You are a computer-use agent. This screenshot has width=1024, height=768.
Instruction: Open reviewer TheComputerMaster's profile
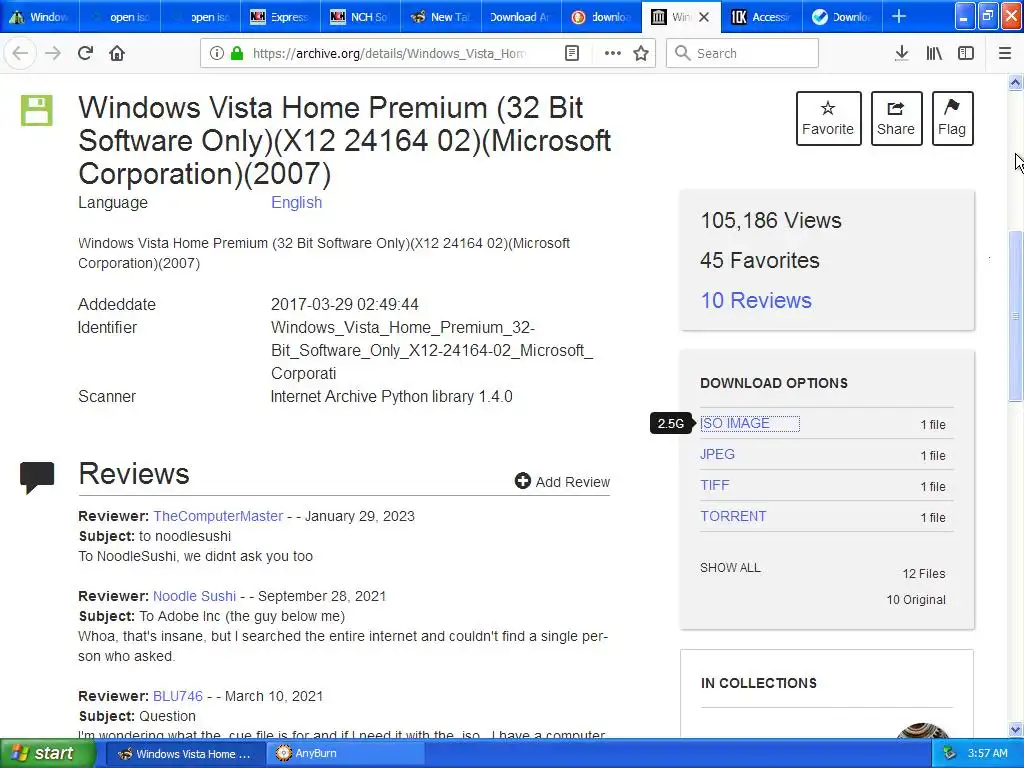pos(218,516)
